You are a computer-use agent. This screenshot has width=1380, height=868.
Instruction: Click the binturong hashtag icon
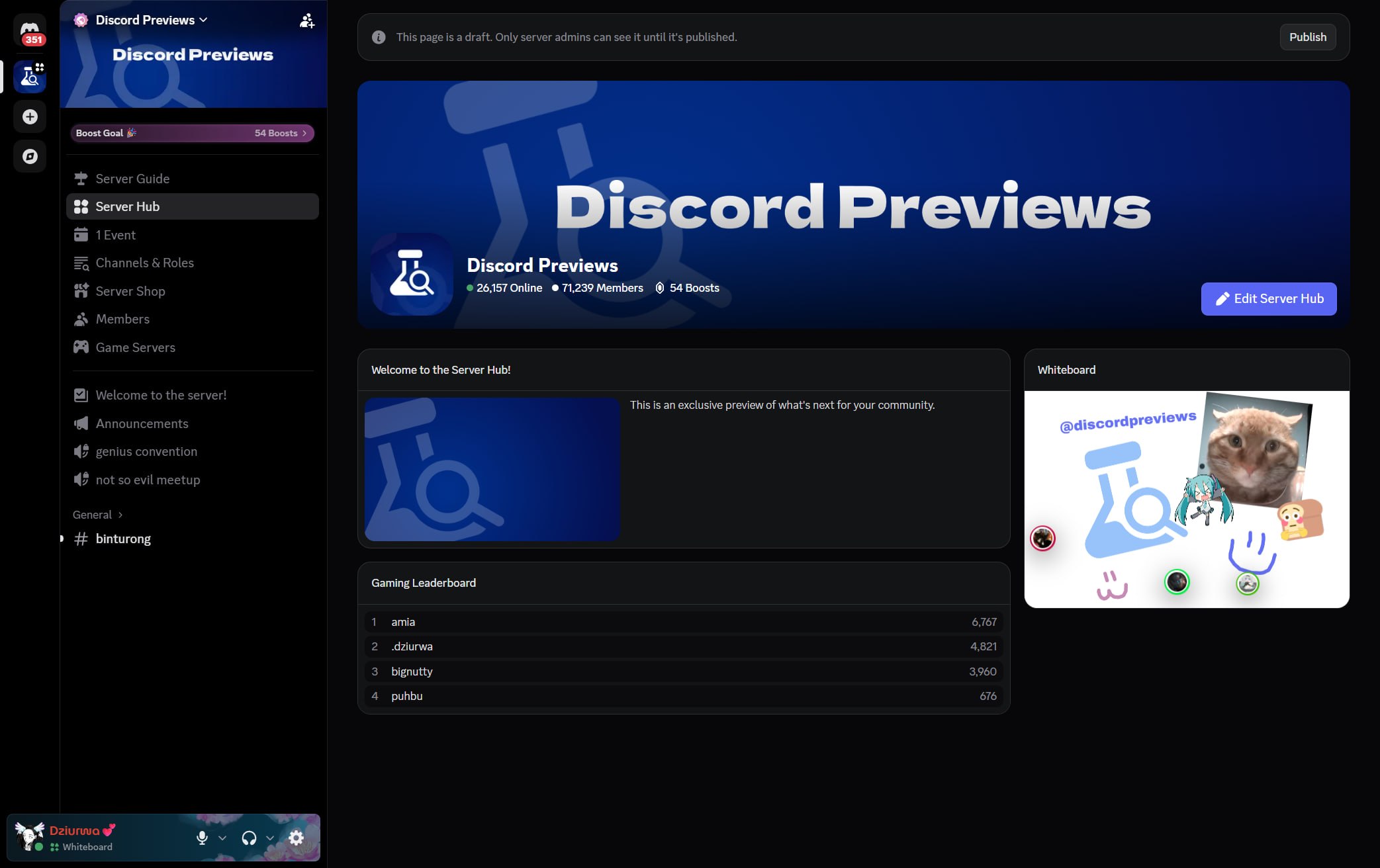(x=81, y=539)
